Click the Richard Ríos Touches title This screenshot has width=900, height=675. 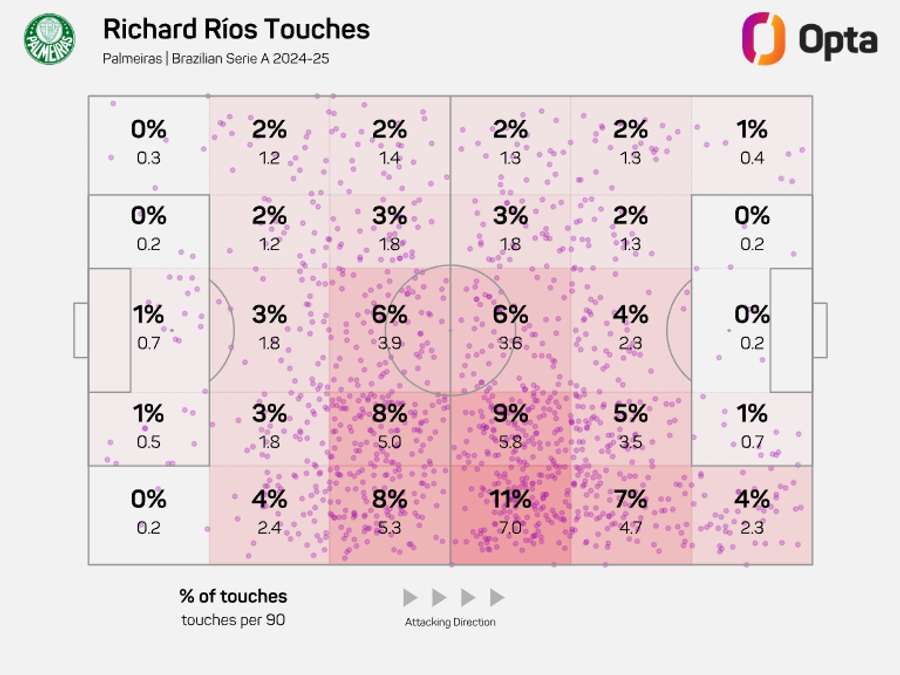(236, 29)
